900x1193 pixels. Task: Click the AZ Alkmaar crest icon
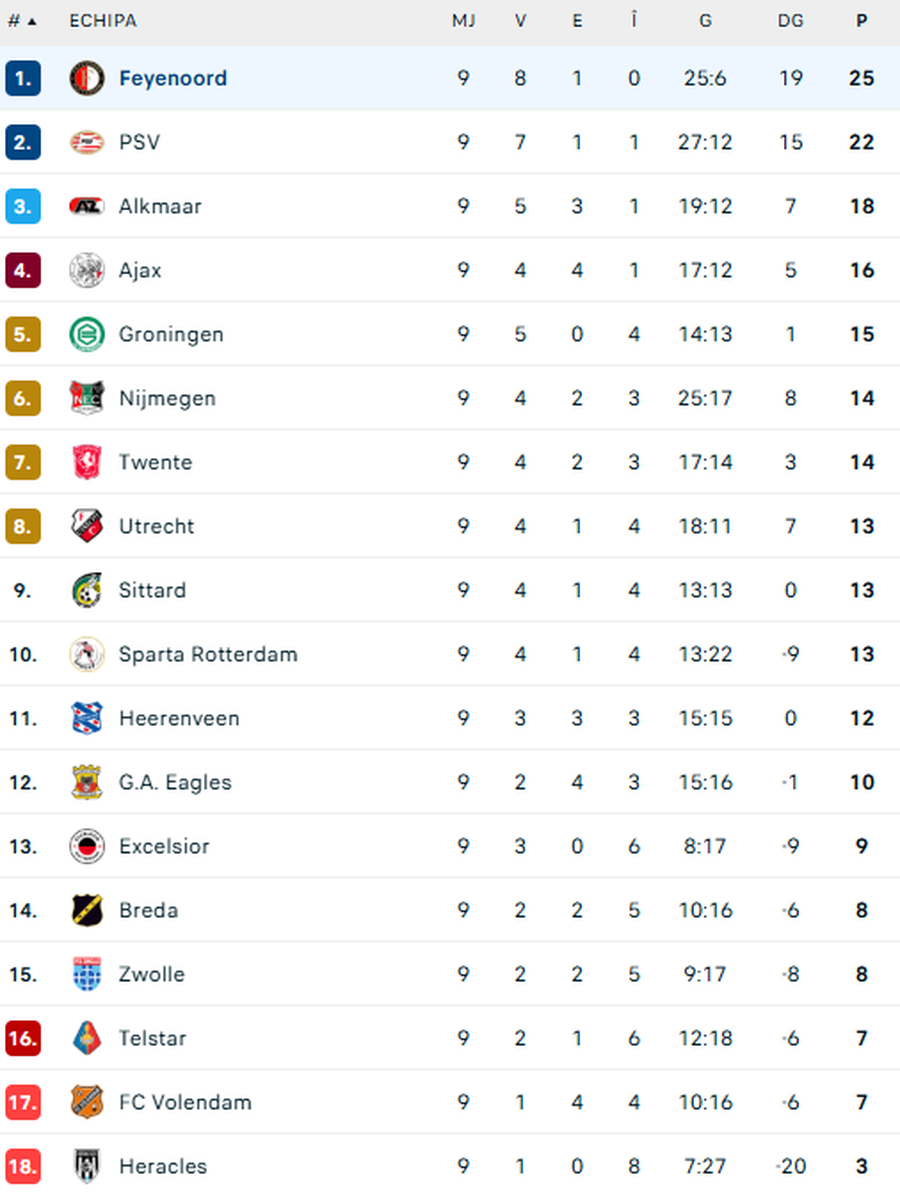[86, 206]
